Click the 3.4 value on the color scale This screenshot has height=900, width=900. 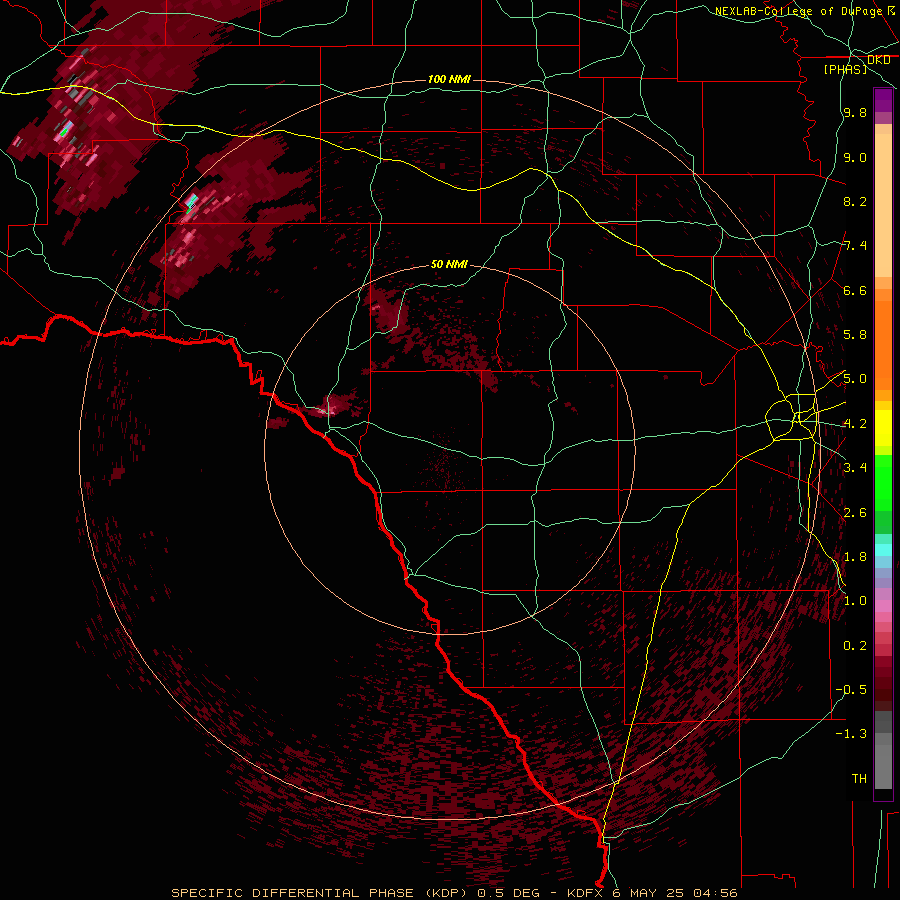click(855, 468)
